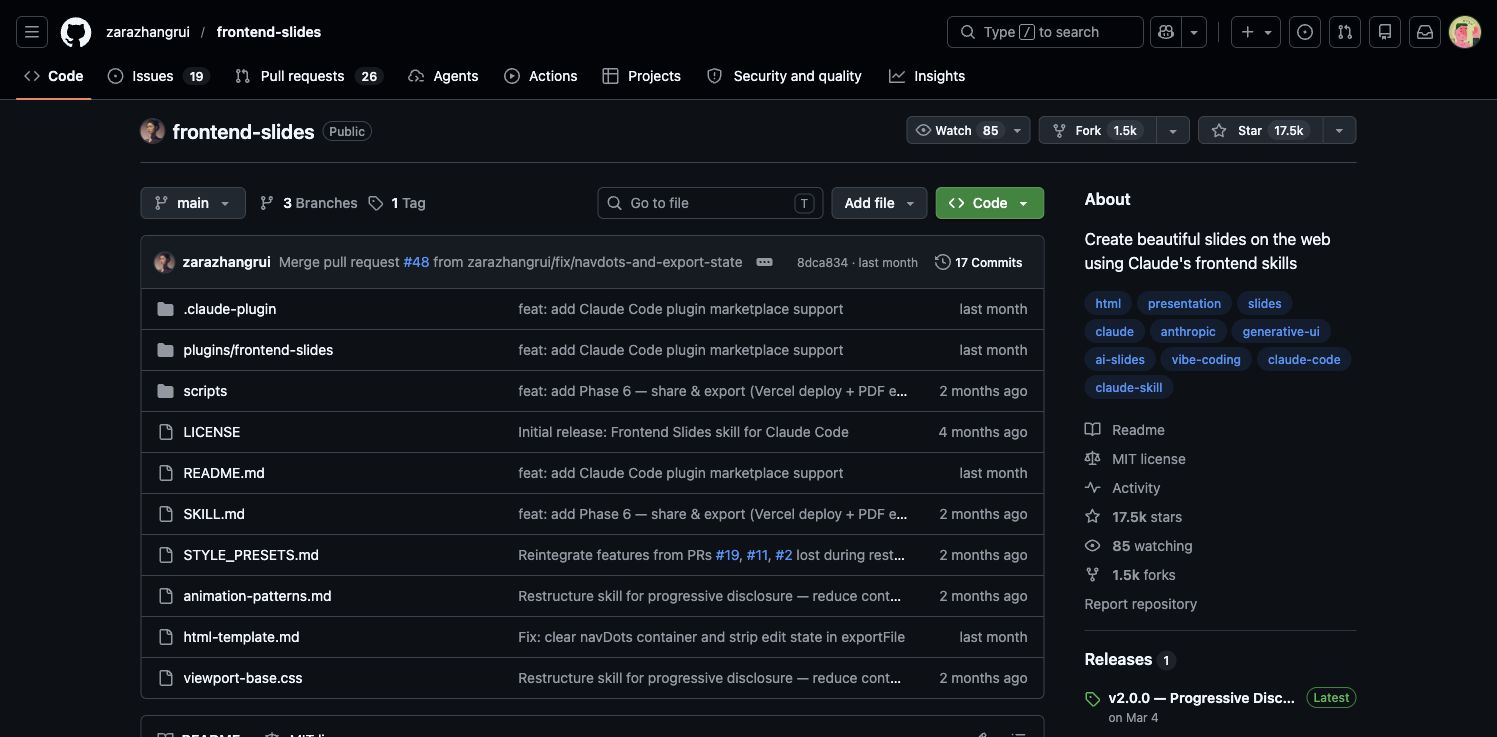Switch to the Issues tab

coord(158,76)
